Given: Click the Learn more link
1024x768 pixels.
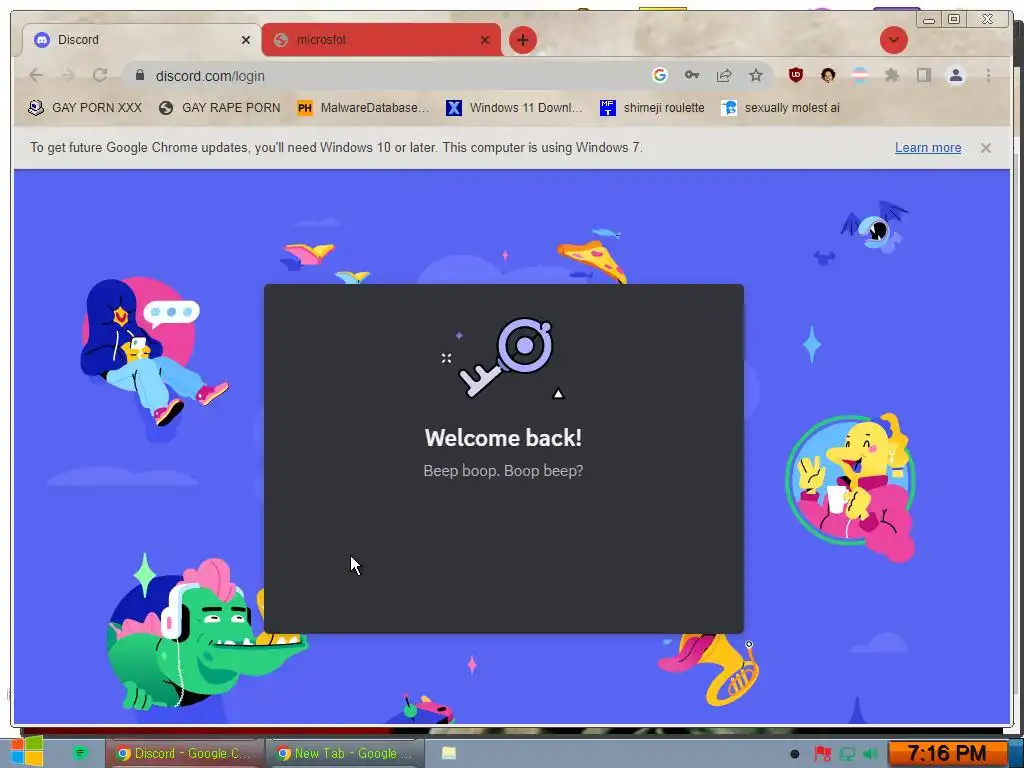Looking at the screenshot, I should pyautogui.click(x=927, y=148).
